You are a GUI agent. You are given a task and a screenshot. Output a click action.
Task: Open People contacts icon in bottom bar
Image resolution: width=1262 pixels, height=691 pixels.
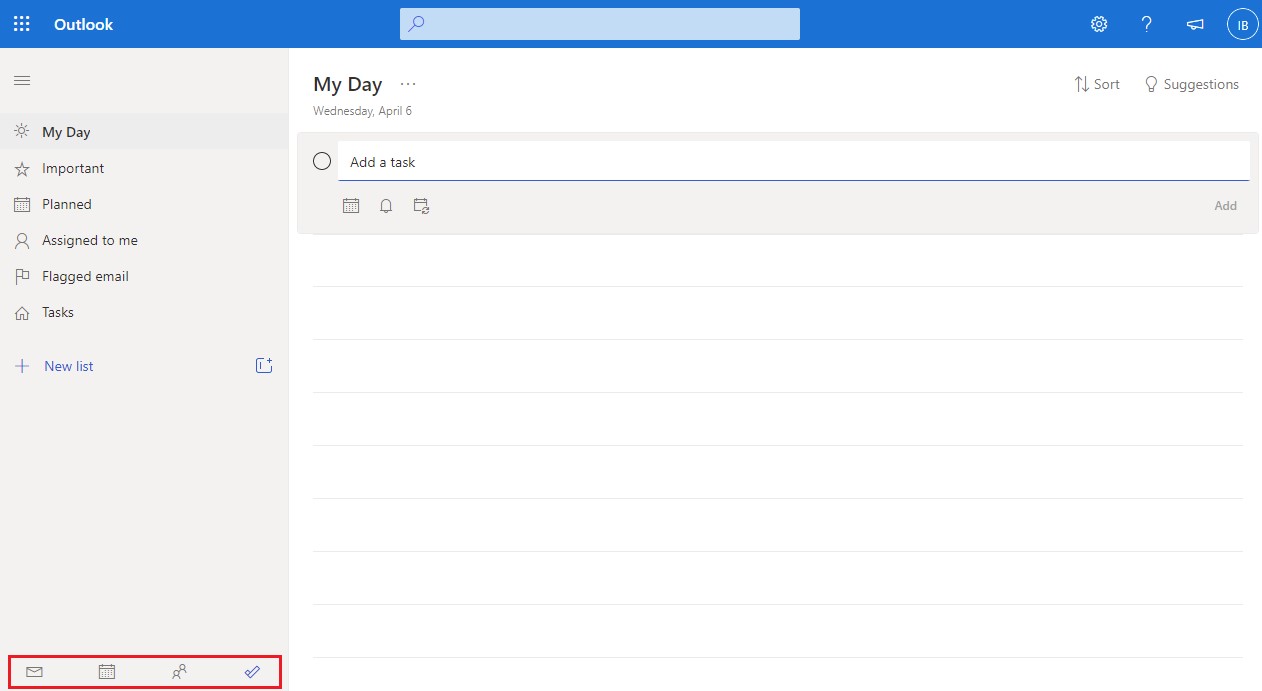click(180, 672)
